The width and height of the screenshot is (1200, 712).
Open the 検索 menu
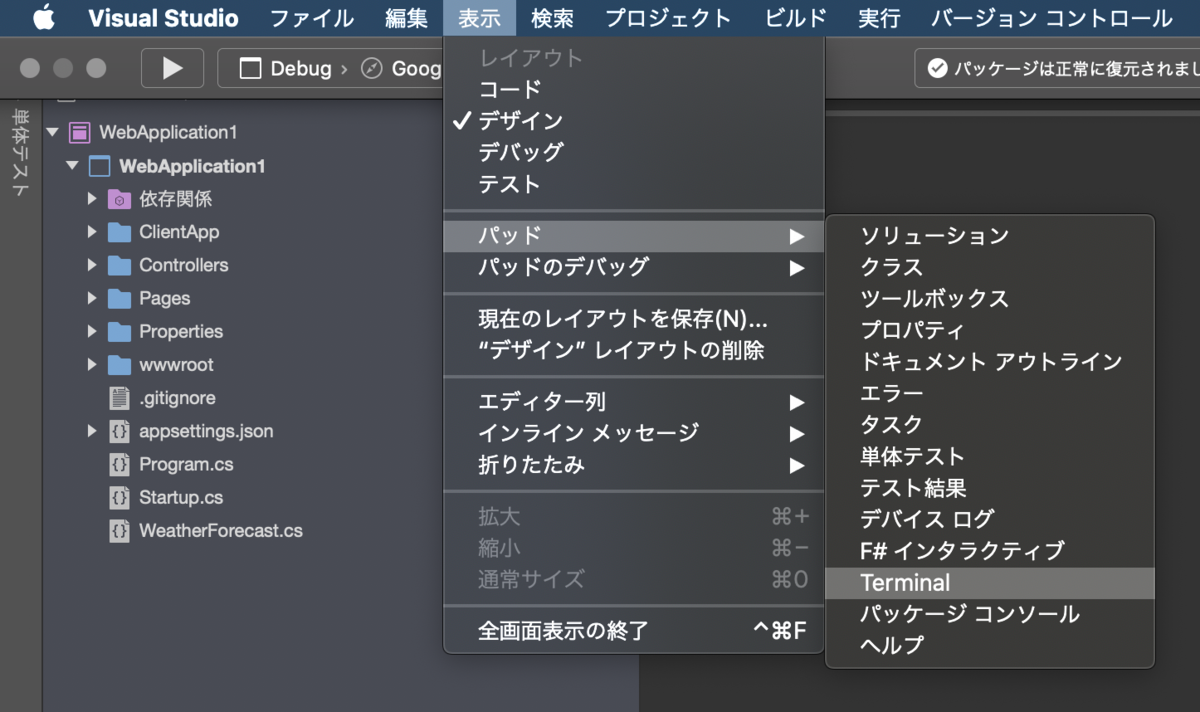coord(553,18)
